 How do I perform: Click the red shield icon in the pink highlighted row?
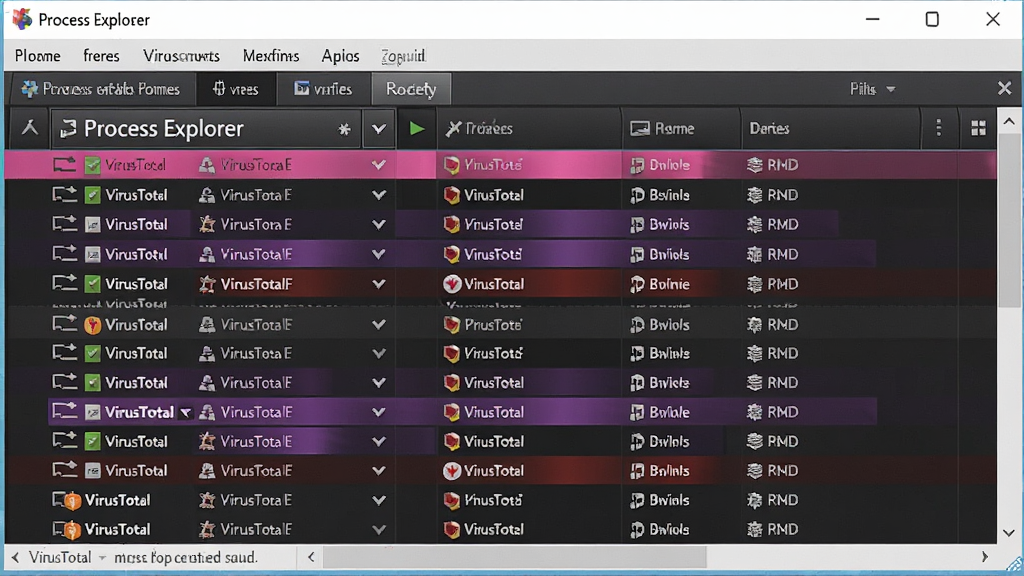click(451, 165)
